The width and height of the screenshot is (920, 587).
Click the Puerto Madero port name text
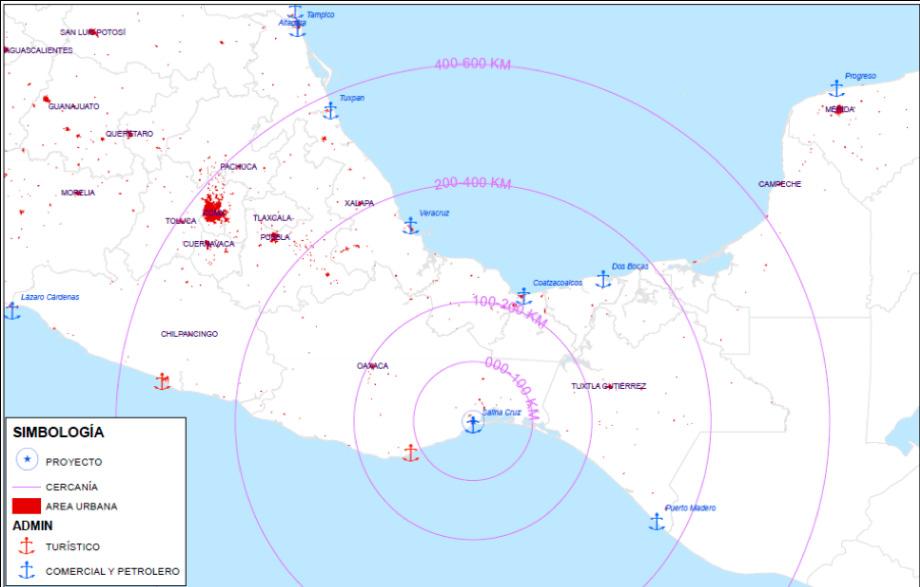(690, 508)
